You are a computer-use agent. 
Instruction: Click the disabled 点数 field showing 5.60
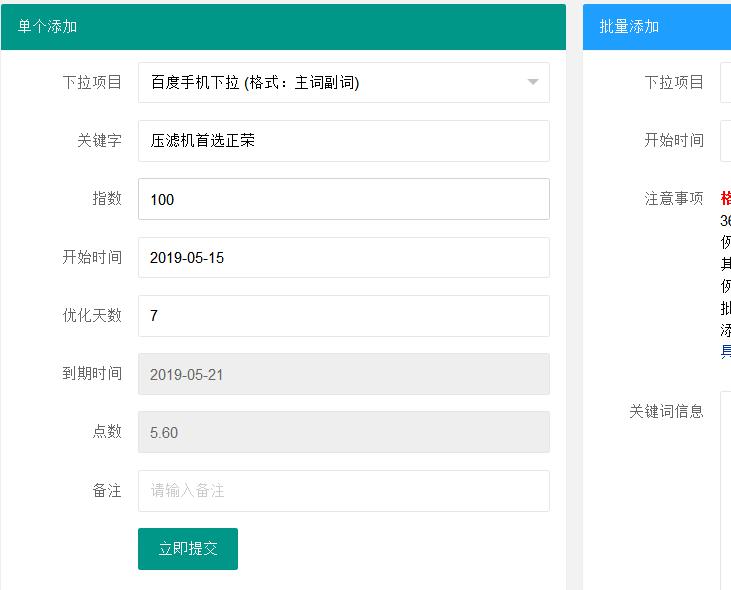pyautogui.click(x=343, y=432)
